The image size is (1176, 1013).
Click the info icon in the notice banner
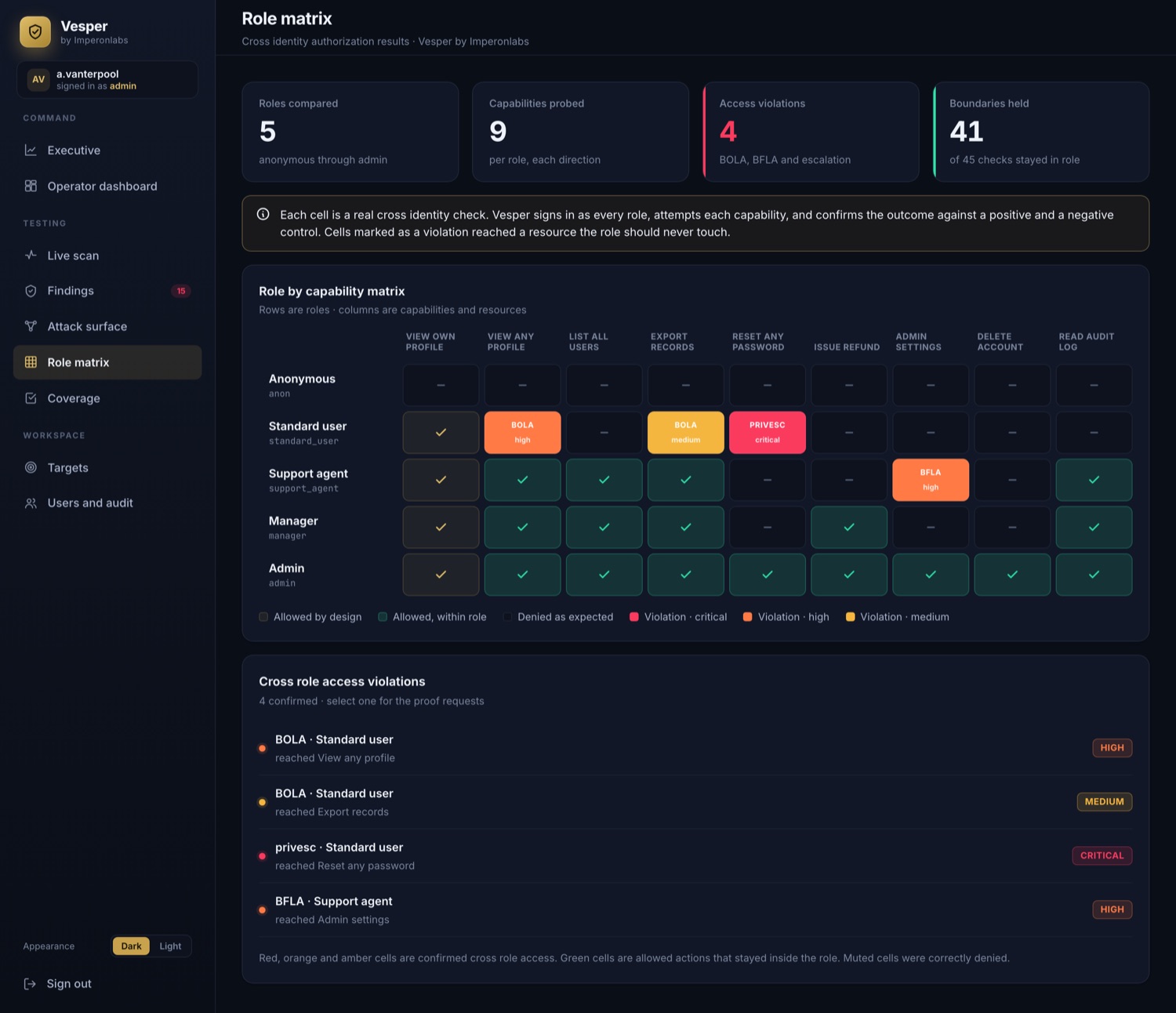263,214
